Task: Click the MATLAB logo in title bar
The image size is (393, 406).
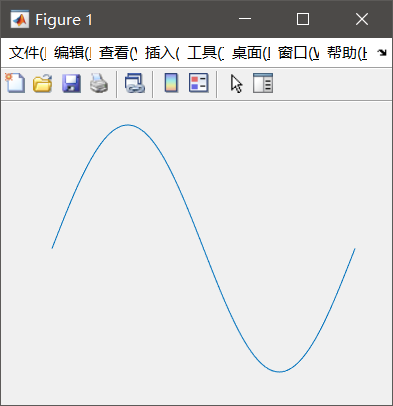Action: coord(20,19)
